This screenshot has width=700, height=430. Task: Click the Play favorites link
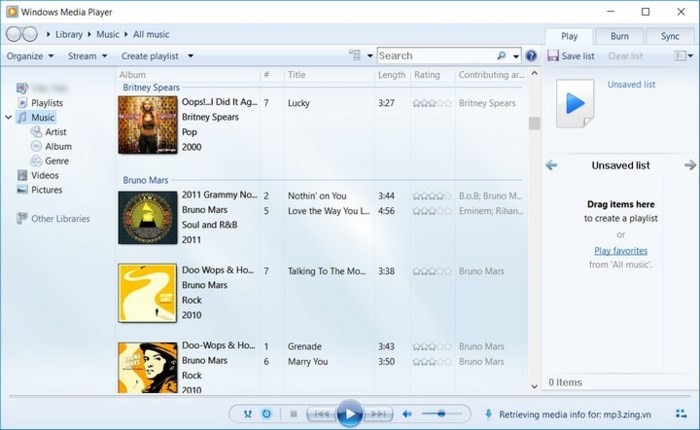620,250
